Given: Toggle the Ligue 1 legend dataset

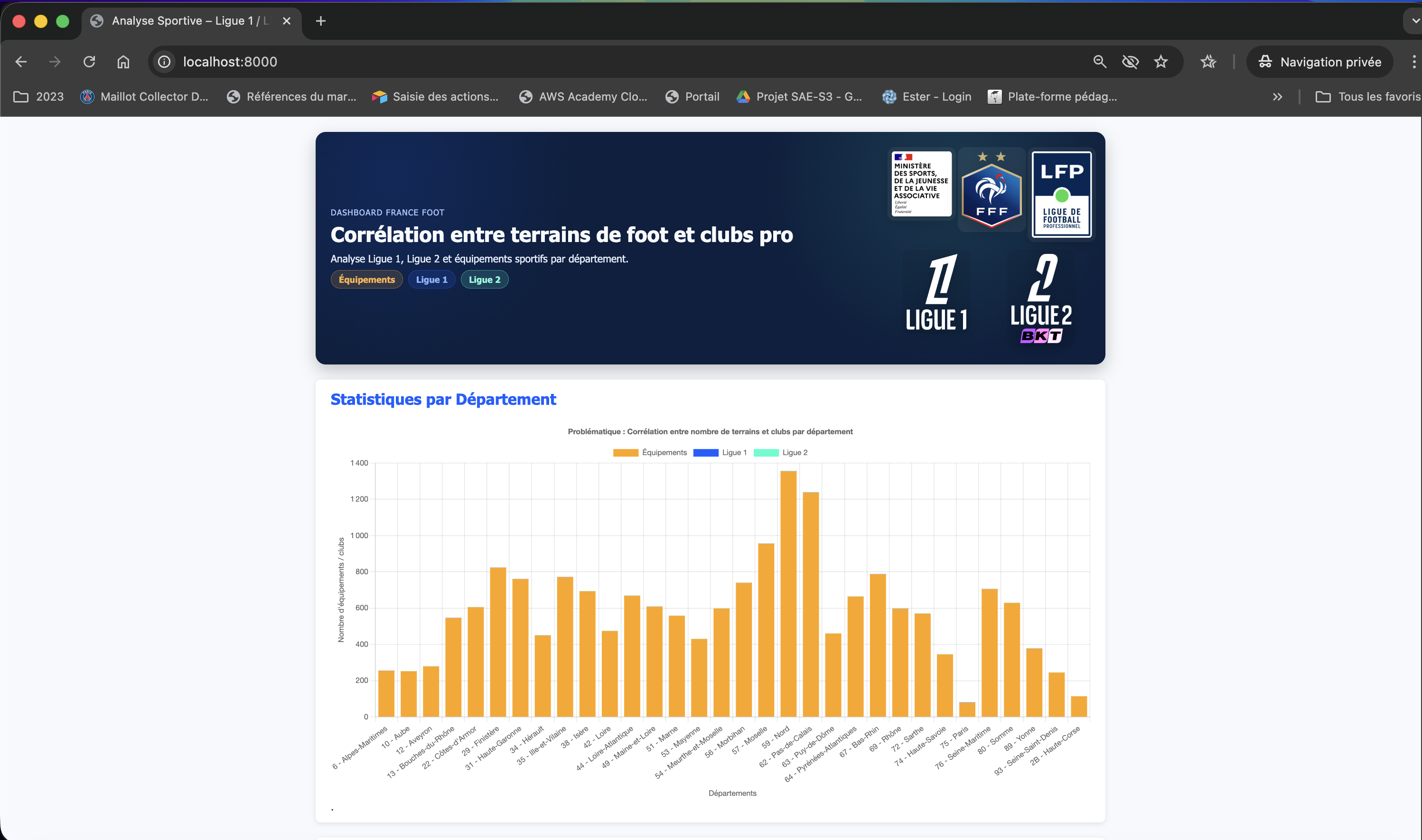Looking at the screenshot, I should [720, 452].
